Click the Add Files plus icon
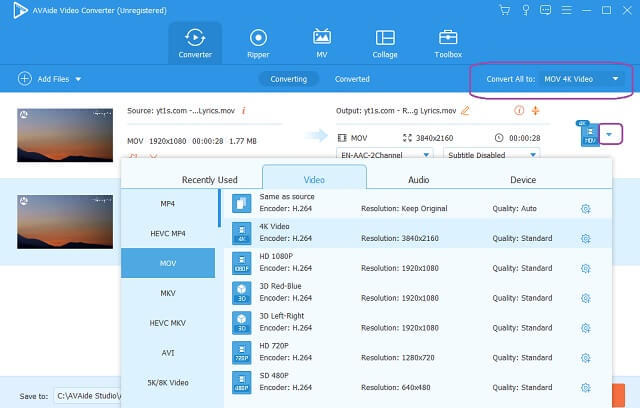Screen dimensions: 640x408 click(x=24, y=79)
